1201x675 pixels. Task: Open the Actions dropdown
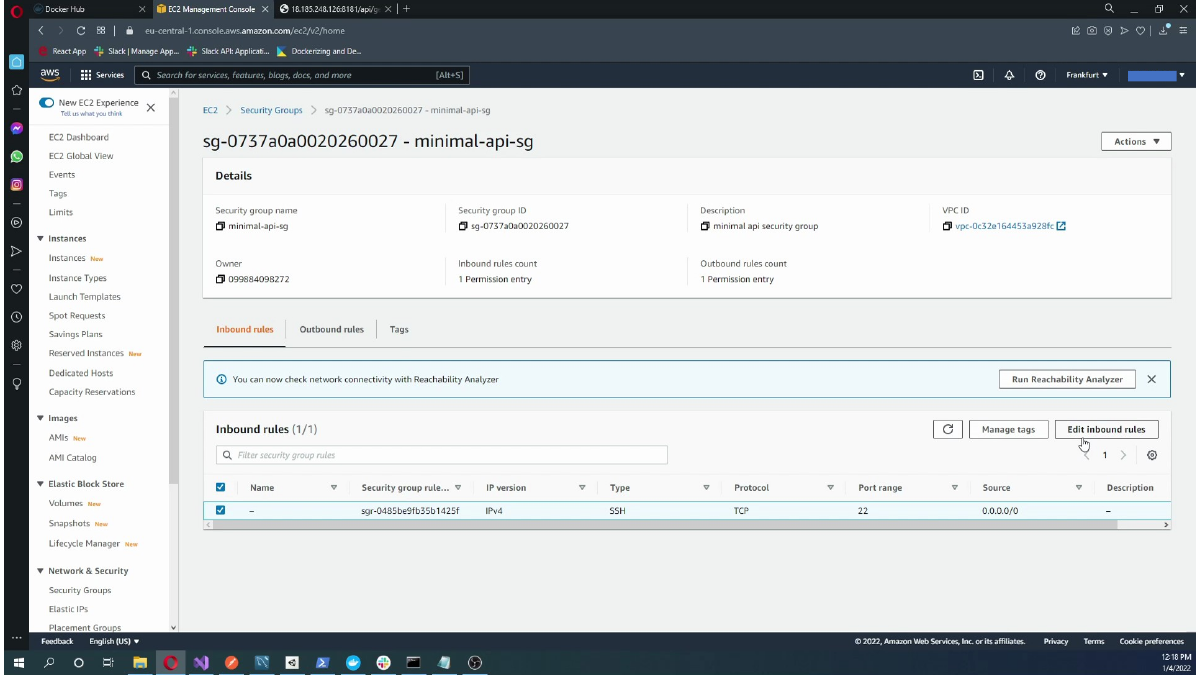[x=1136, y=142]
